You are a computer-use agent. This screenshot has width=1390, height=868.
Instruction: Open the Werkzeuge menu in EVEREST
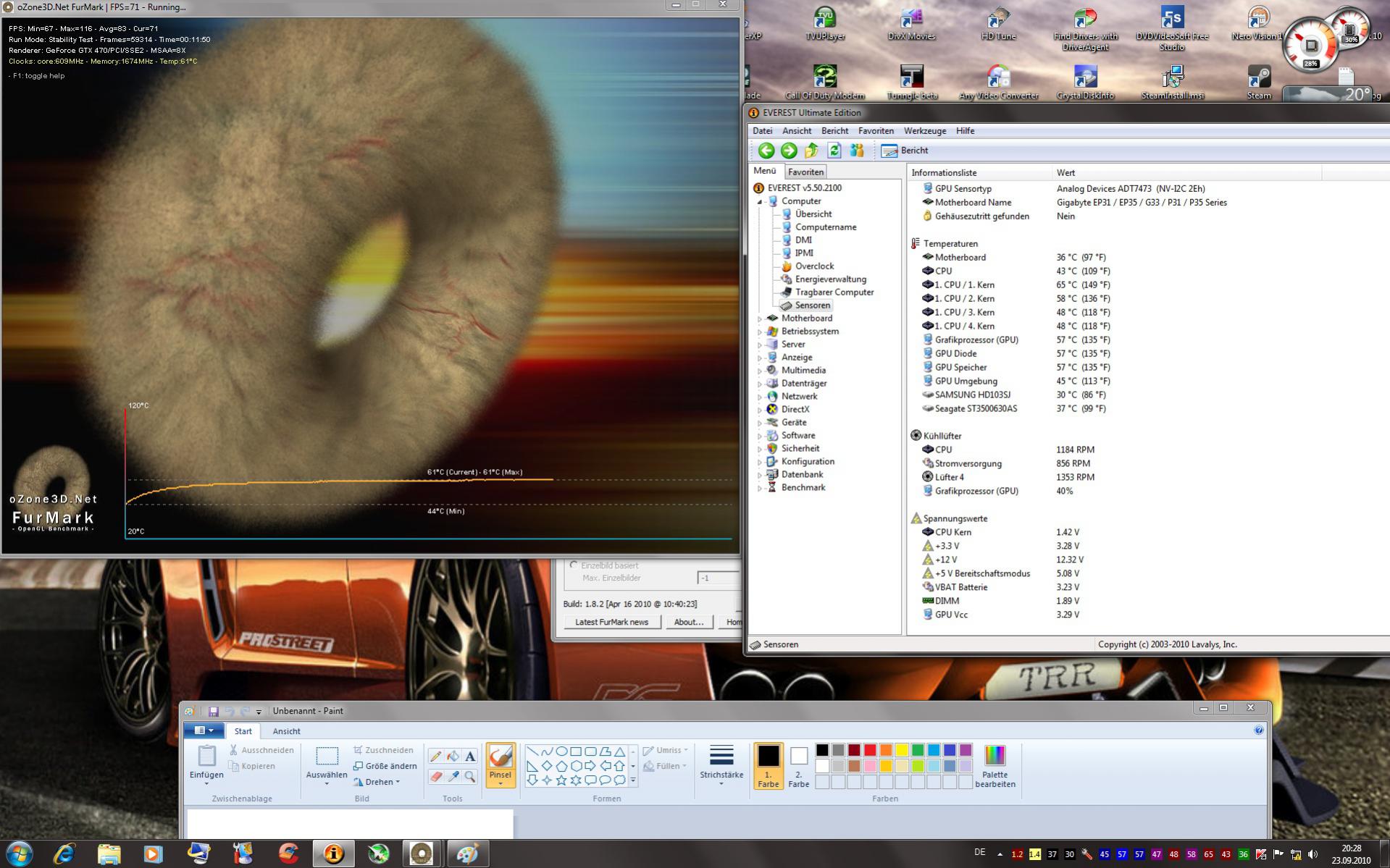[925, 131]
